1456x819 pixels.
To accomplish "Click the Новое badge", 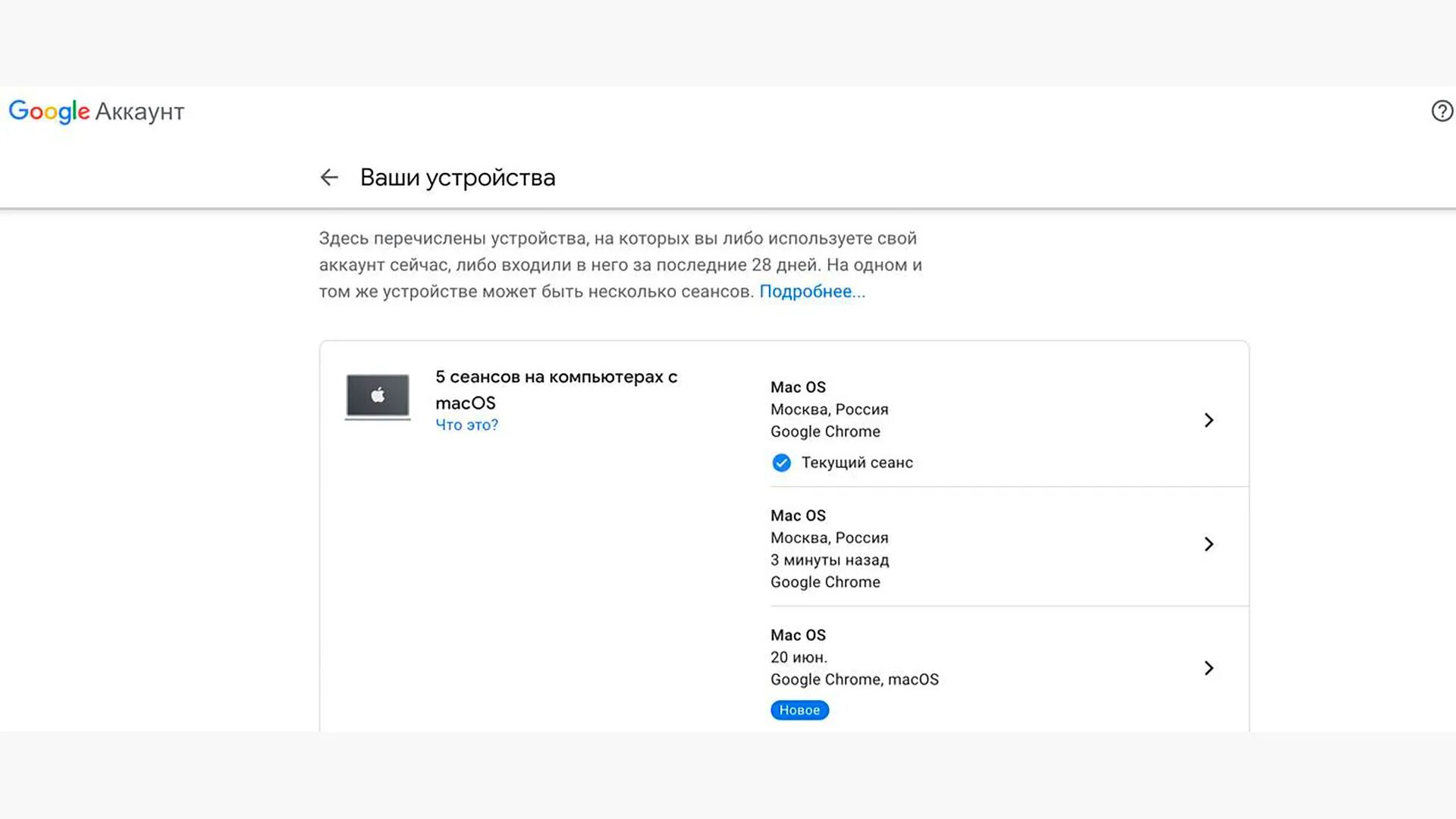I will click(x=799, y=711).
